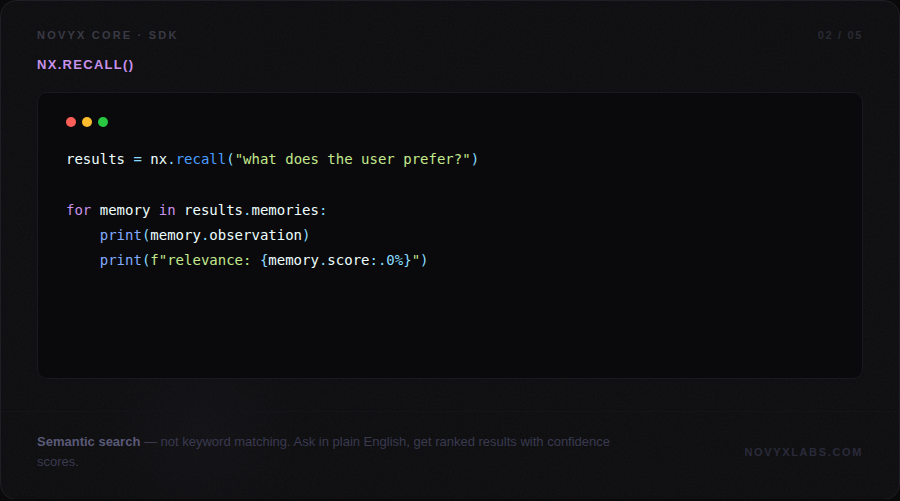Click the NOVYX CORE · SDK header label
Image resolution: width=900 pixels, height=501 pixels.
point(107,35)
